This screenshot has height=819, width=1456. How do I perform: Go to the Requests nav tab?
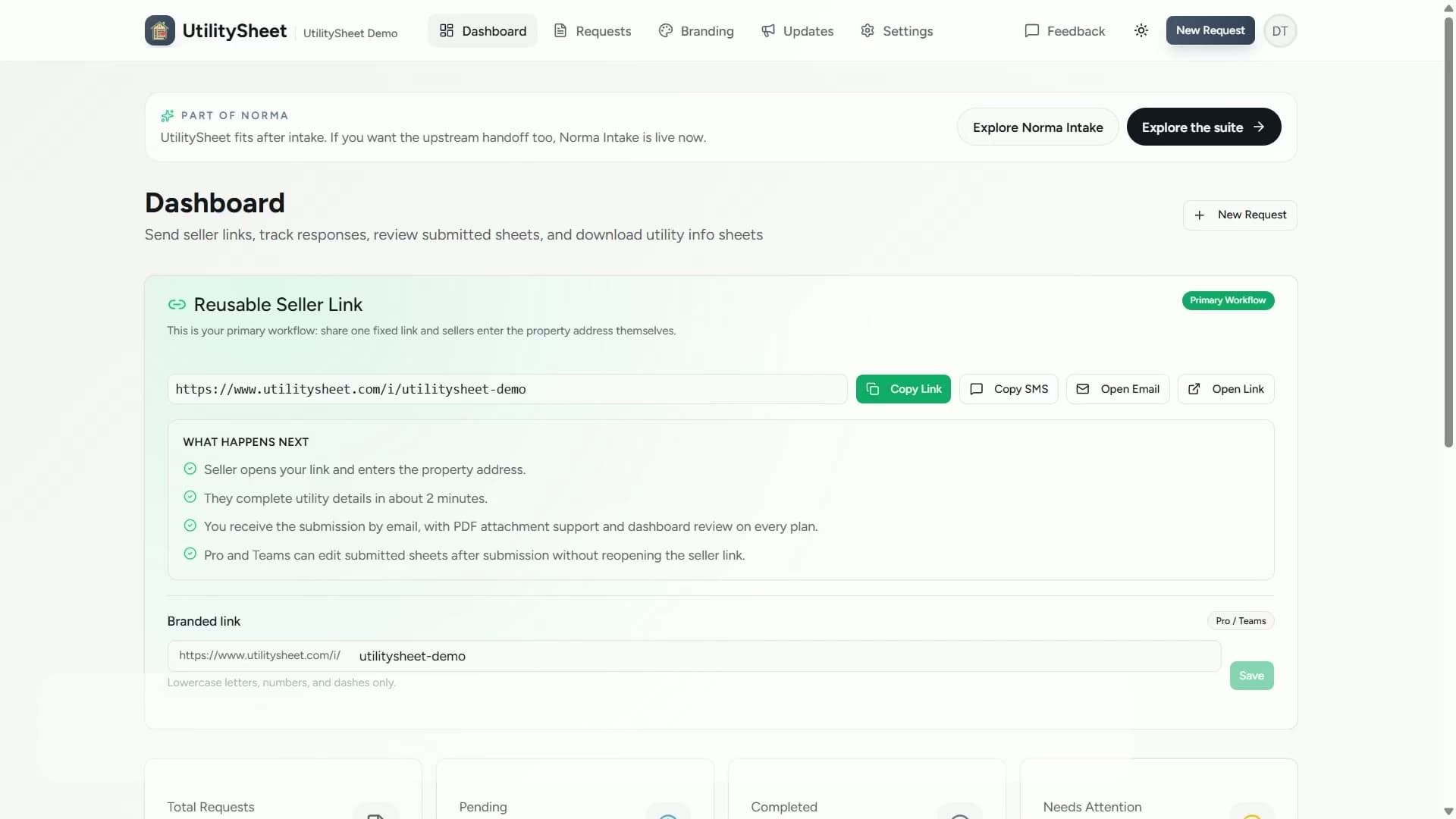tap(592, 30)
